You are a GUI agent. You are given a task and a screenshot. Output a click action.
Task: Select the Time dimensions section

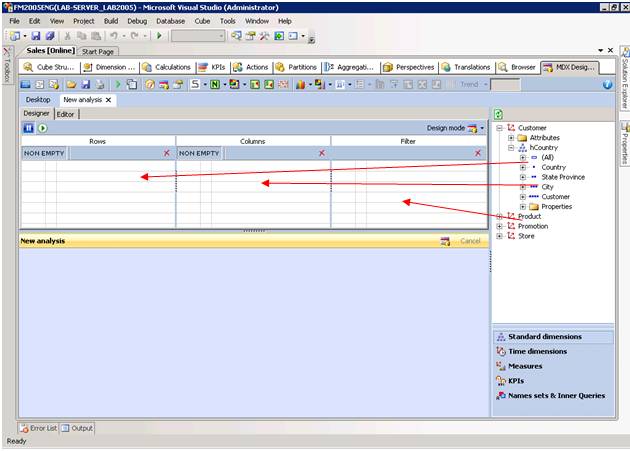[553, 352]
